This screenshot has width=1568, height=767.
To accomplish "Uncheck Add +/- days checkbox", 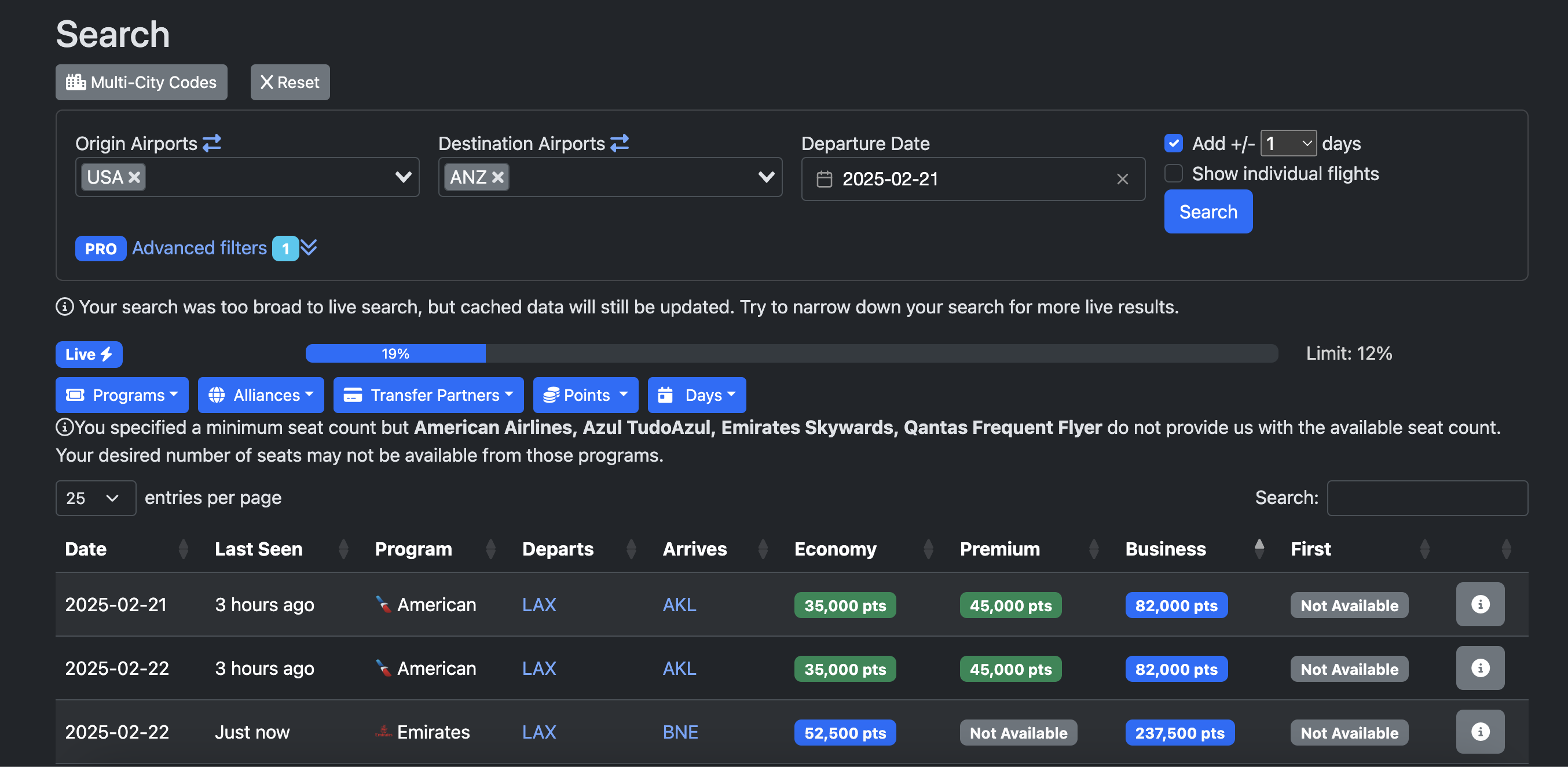I will (1174, 143).
